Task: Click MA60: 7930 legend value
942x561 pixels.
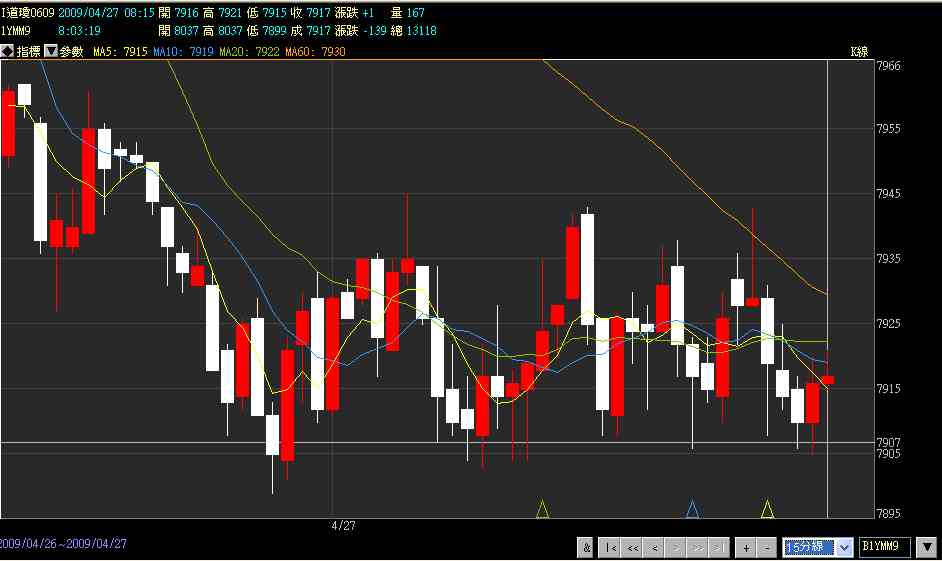Action: tap(315, 52)
